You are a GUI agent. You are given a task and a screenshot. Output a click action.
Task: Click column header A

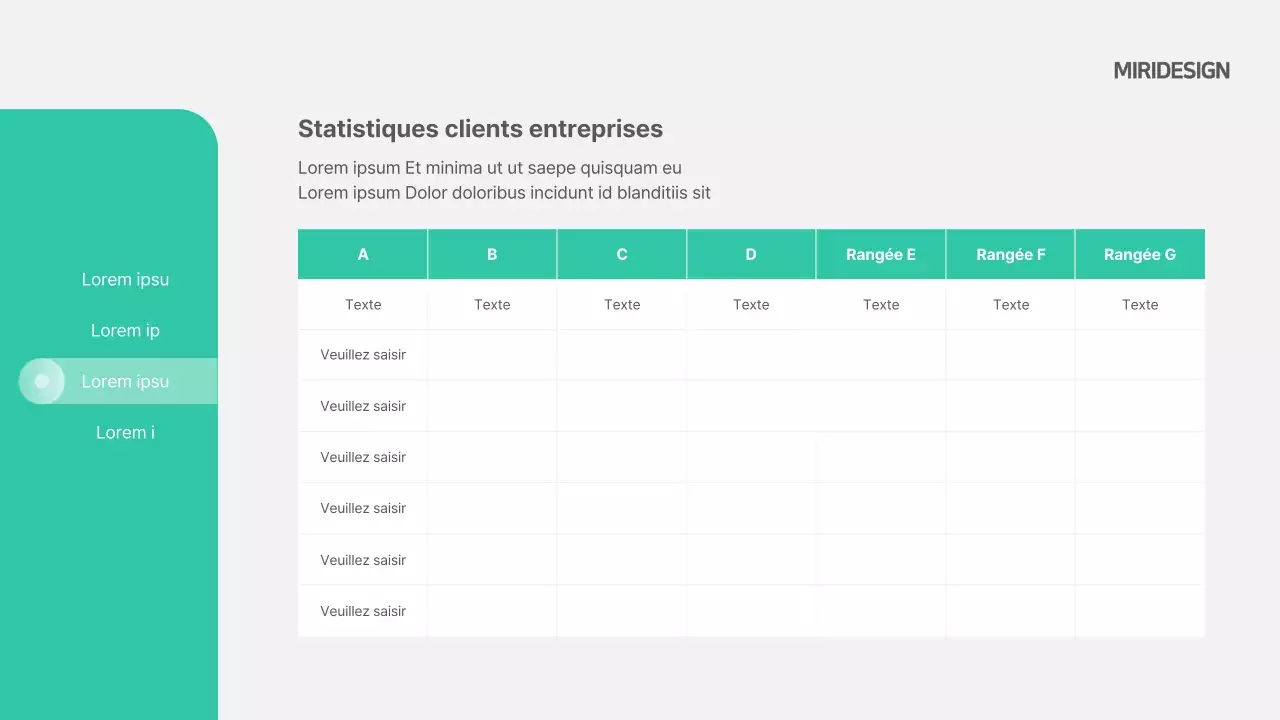[x=363, y=254]
